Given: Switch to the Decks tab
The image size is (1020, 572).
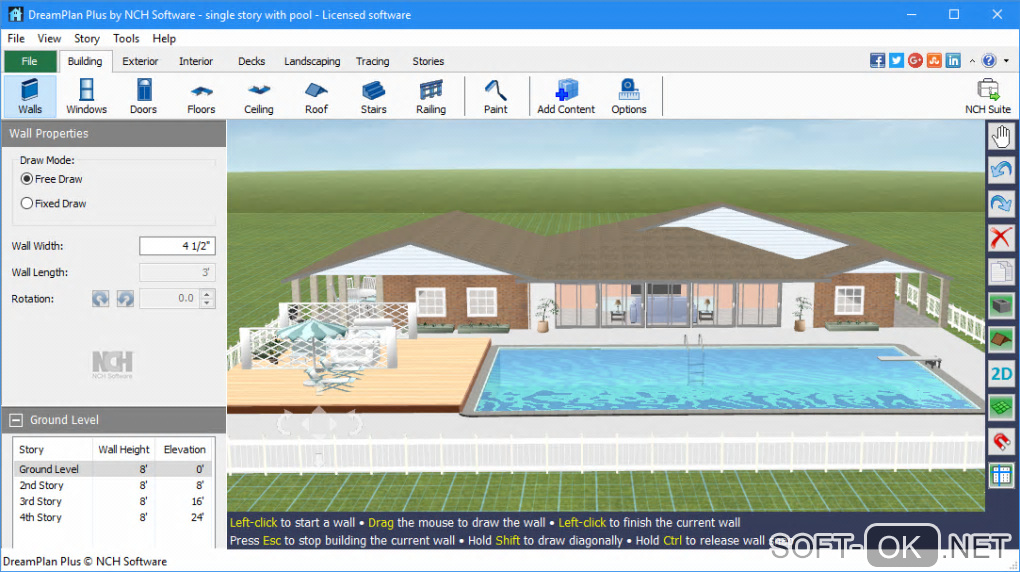Looking at the screenshot, I should click(251, 61).
